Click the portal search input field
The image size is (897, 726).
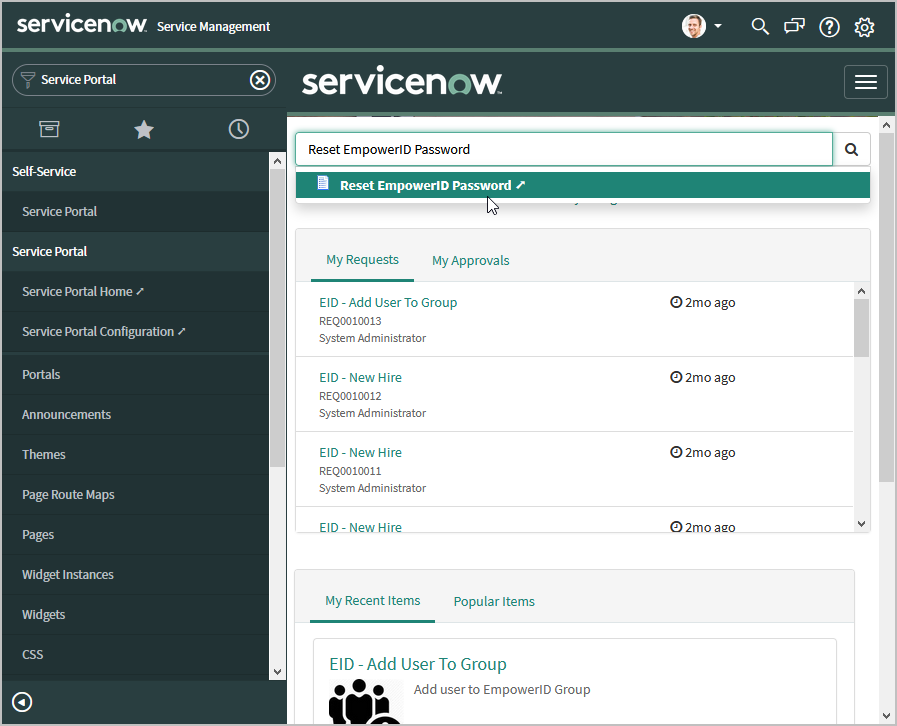[x=563, y=150]
